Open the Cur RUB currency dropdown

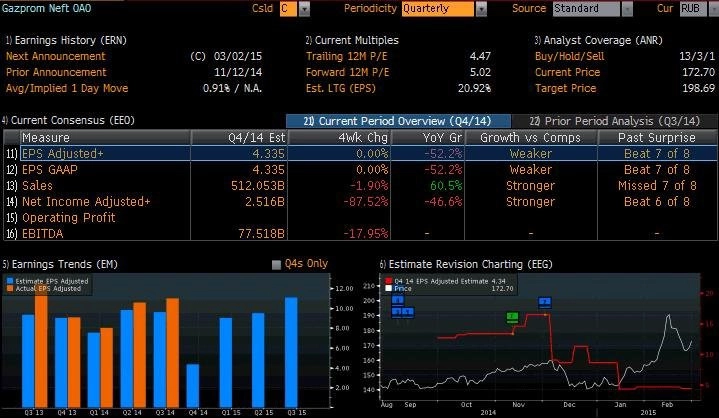pyautogui.click(x=713, y=9)
